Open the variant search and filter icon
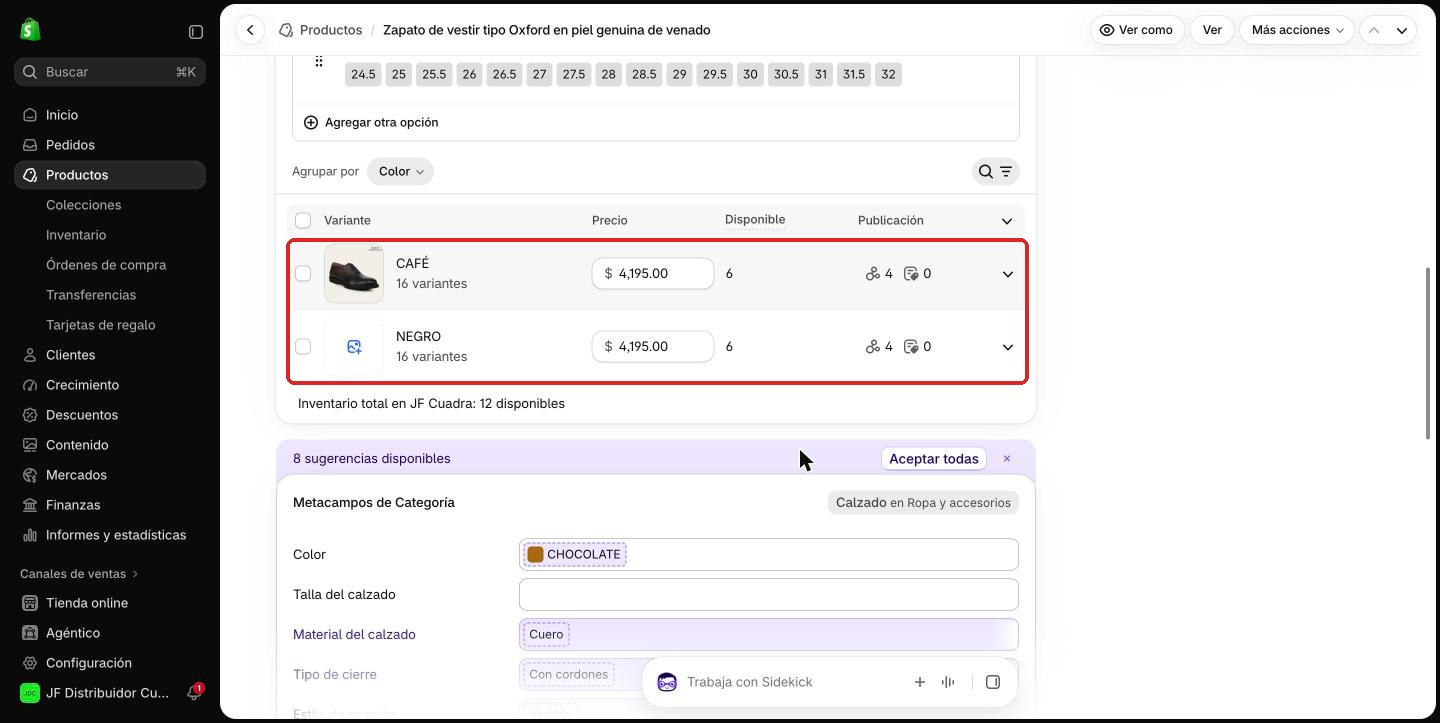Viewport: 1440px width, 723px height. [x=995, y=172]
